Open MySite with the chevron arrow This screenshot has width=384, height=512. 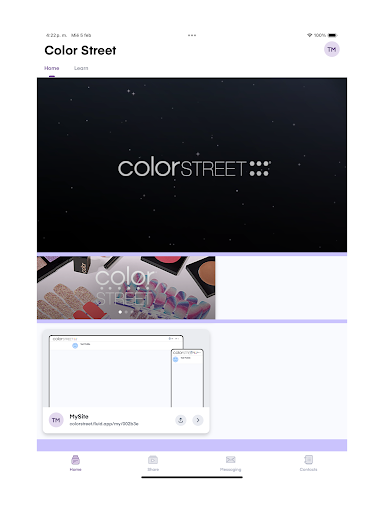click(198, 420)
